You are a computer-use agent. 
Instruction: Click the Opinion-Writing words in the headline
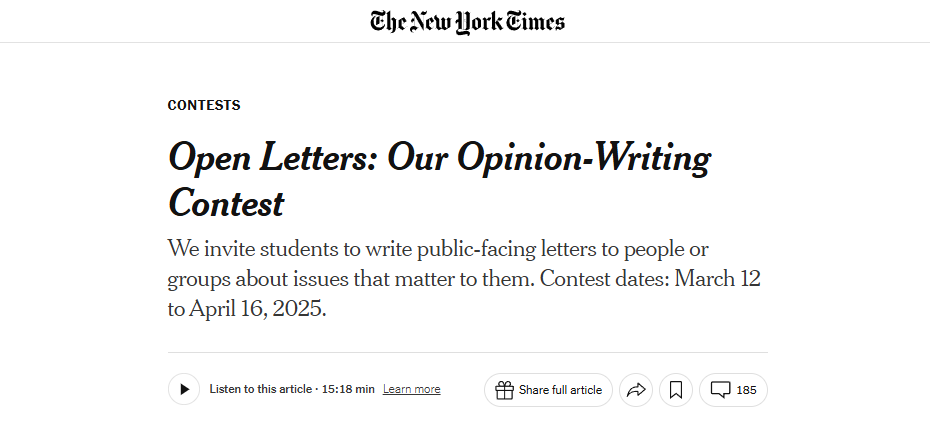pyautogui.click(x=584, y=158)
